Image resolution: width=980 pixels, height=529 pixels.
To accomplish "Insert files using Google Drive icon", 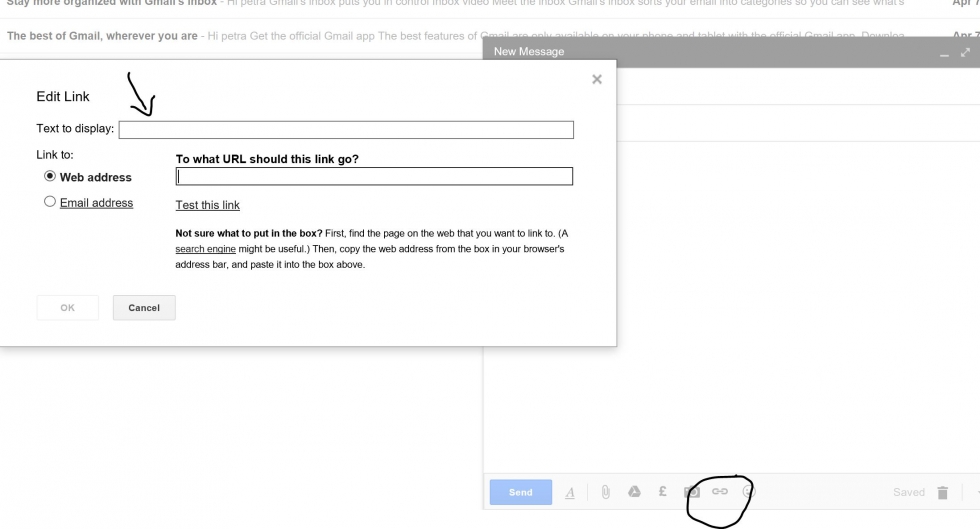I will click(x=634, y=491).
